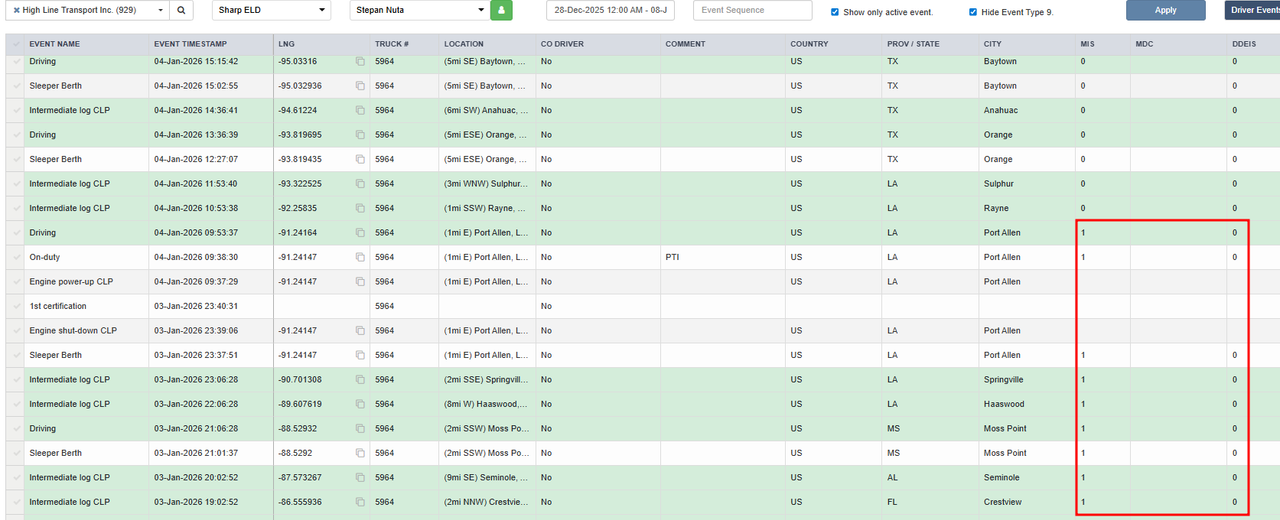Tick the row checkmark for 1st certification row
The image size is (1280, 520).
point(16,307)
